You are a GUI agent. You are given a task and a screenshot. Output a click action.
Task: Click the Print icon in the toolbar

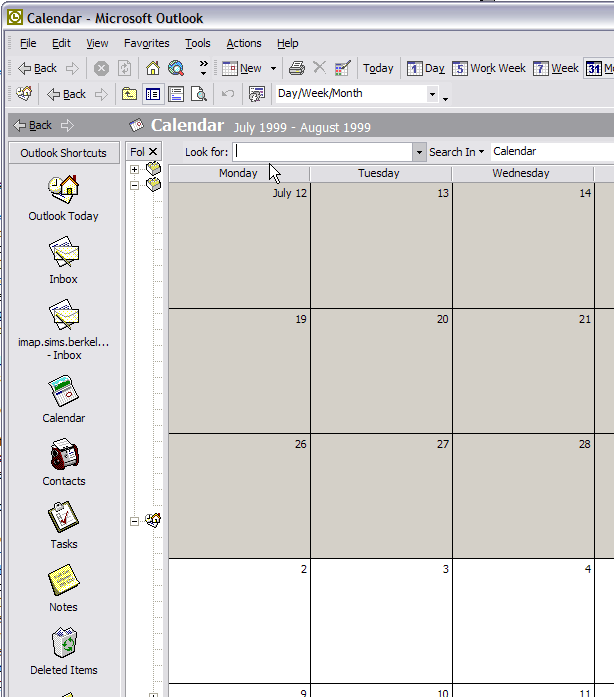pyautogui.click(x=297, y=68)
